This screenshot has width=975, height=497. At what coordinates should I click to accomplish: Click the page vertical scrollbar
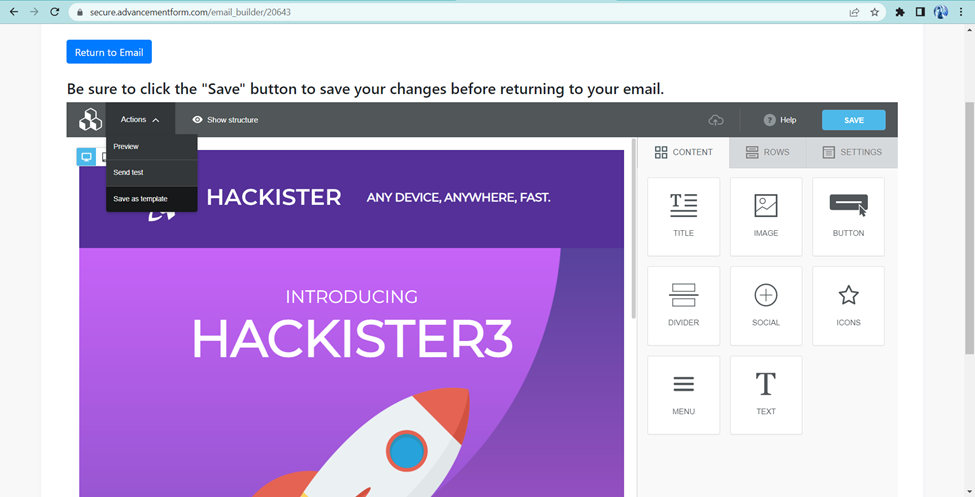click(x=969, y=228)
